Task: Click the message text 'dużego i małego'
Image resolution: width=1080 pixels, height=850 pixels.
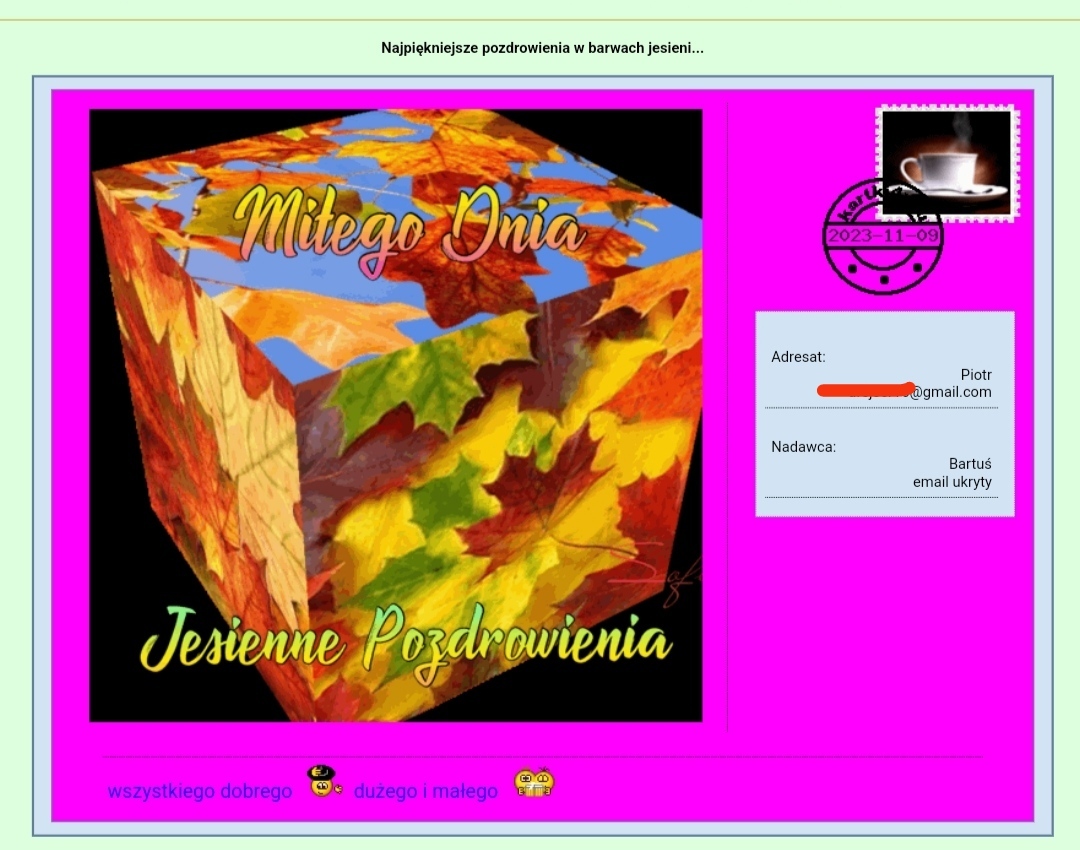Action: [426, 791]
